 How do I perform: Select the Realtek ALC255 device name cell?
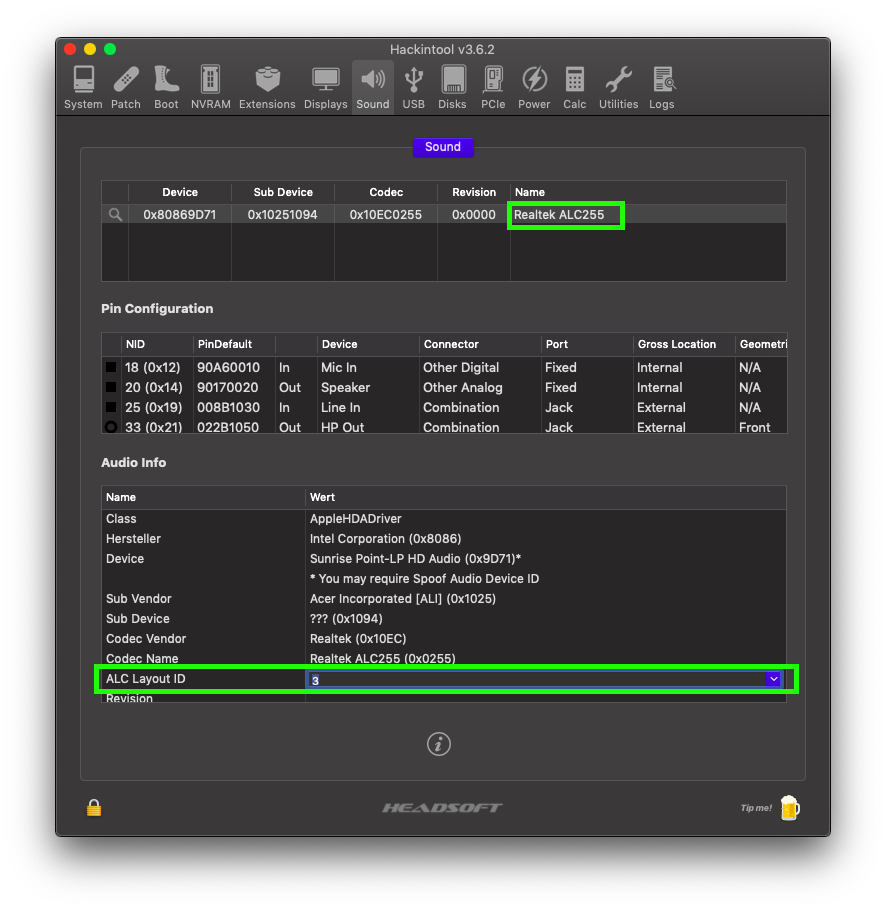[x=559, y=215]
